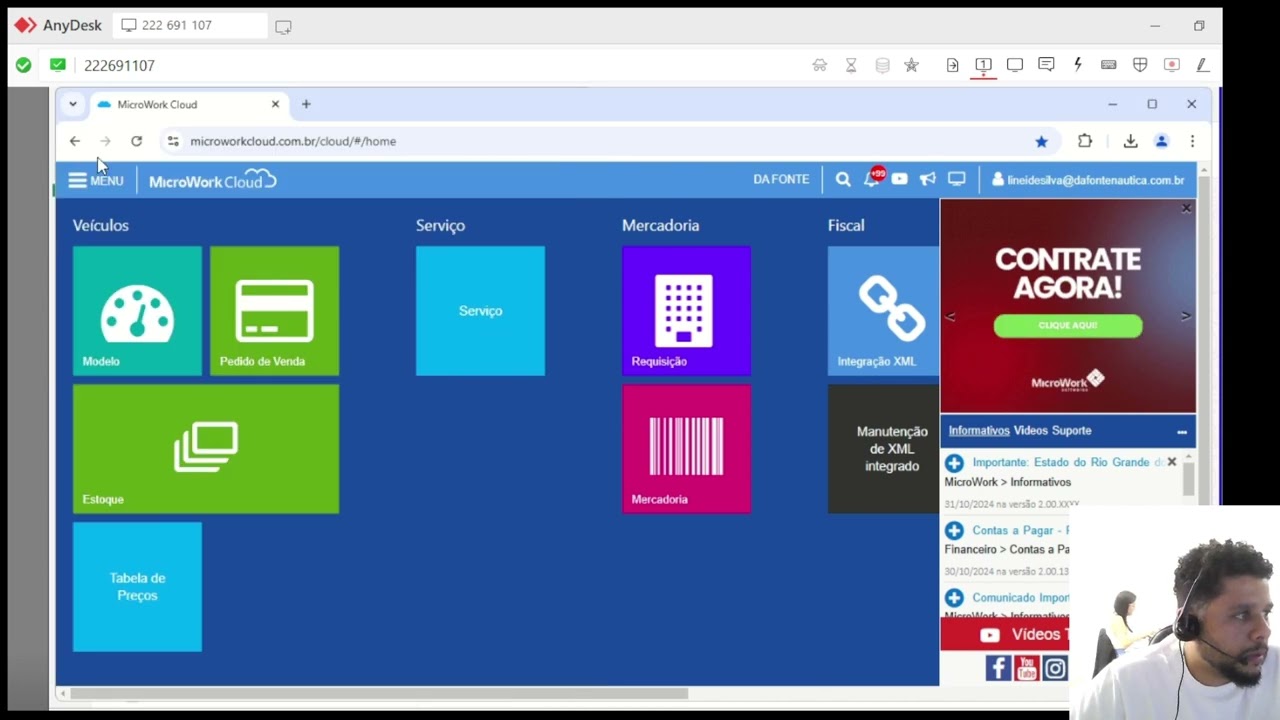Open browser extensions puzzle icon
The height and width of the screenshot is (720, 1280).
(1085, 141)
